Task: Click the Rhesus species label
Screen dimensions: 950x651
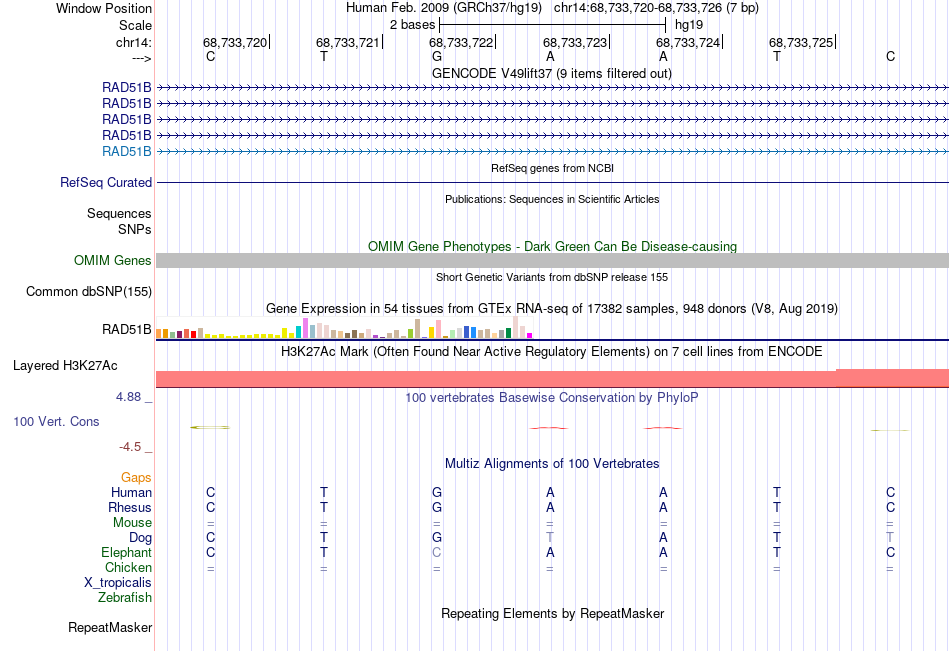Action: tap(130, 507)
